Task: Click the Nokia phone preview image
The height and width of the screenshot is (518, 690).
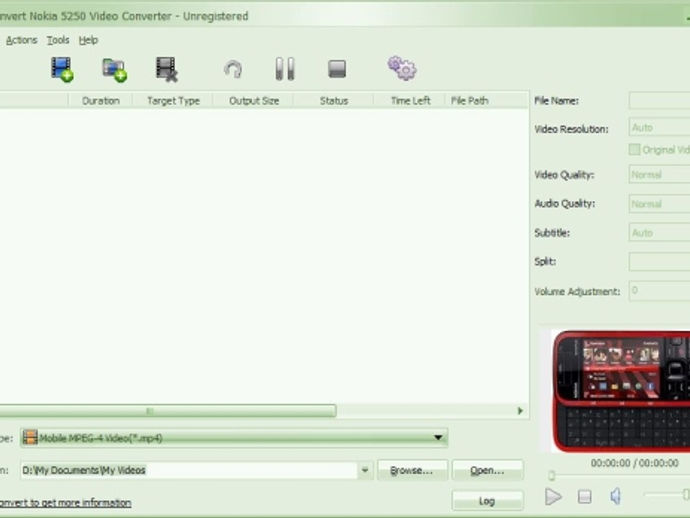Action: [x=620, y=391]
